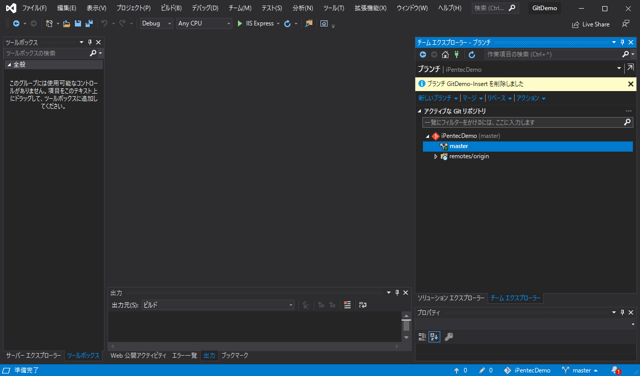Click the branch filter input field

(x=527, y=122)
